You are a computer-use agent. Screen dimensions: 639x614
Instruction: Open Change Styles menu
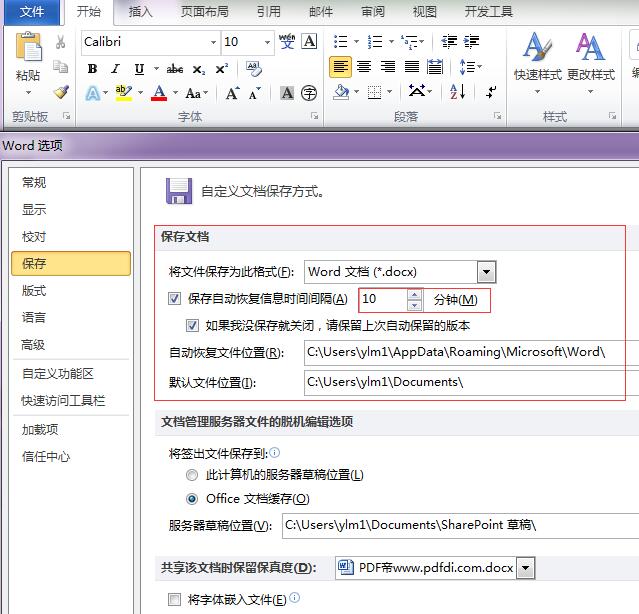(591, 63)
